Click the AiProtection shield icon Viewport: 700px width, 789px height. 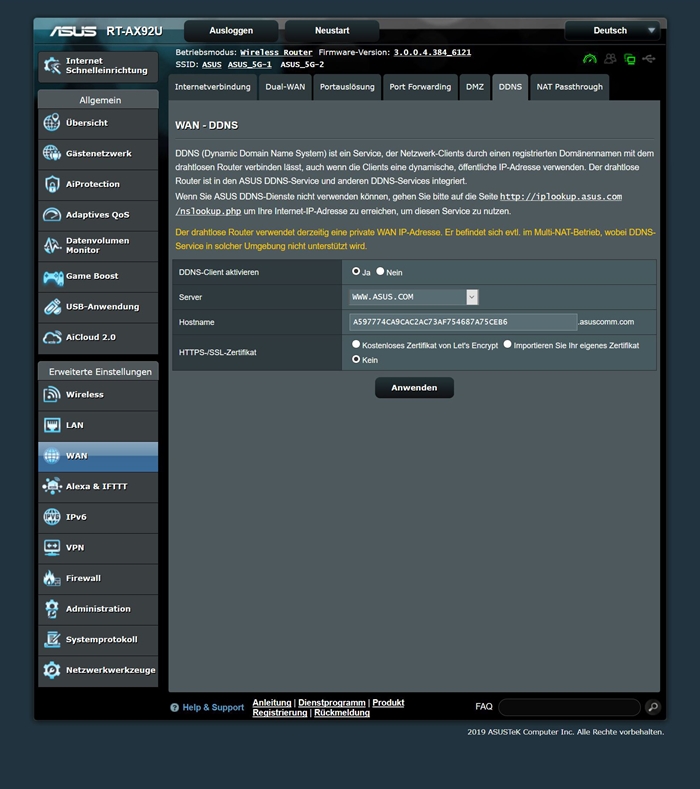pos(52,184)
